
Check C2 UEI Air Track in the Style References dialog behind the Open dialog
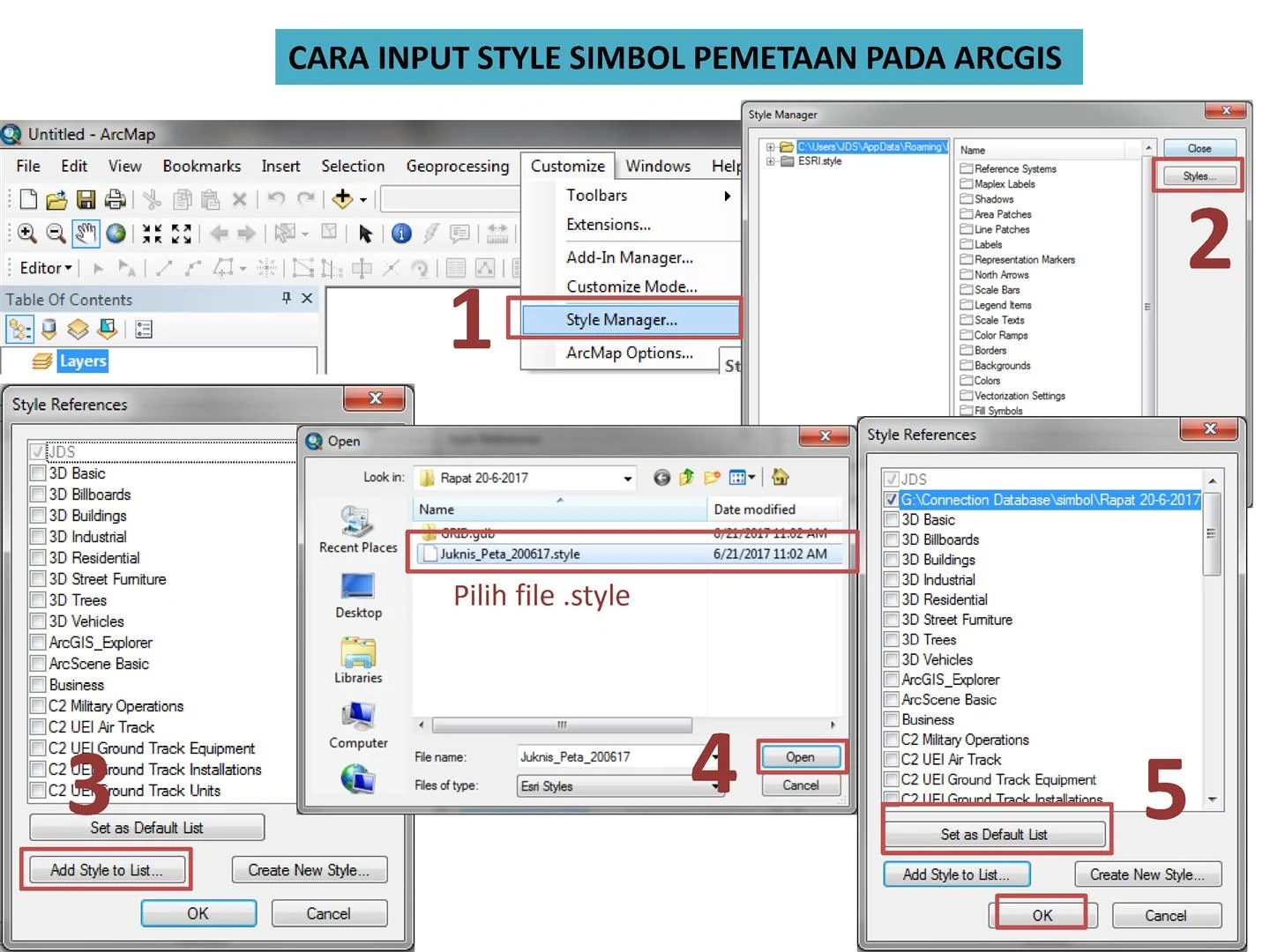(38, 727)
